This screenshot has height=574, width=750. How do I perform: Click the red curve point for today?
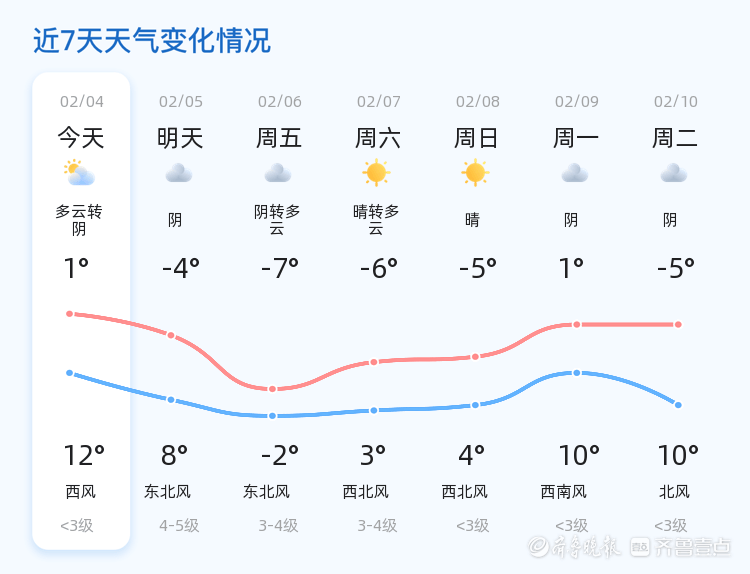(70, 314)
